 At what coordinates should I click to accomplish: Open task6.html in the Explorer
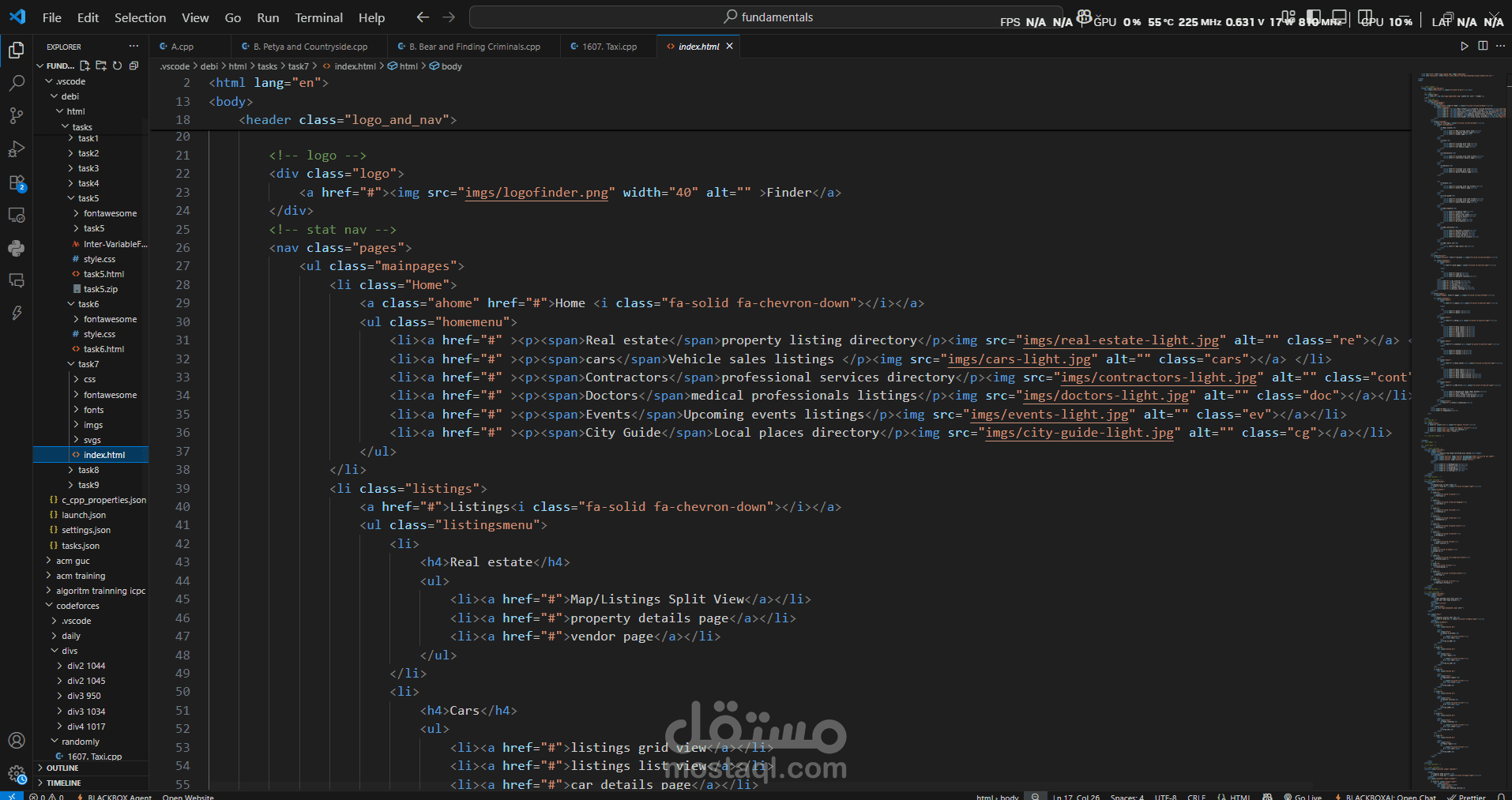[x=103, y=349]
